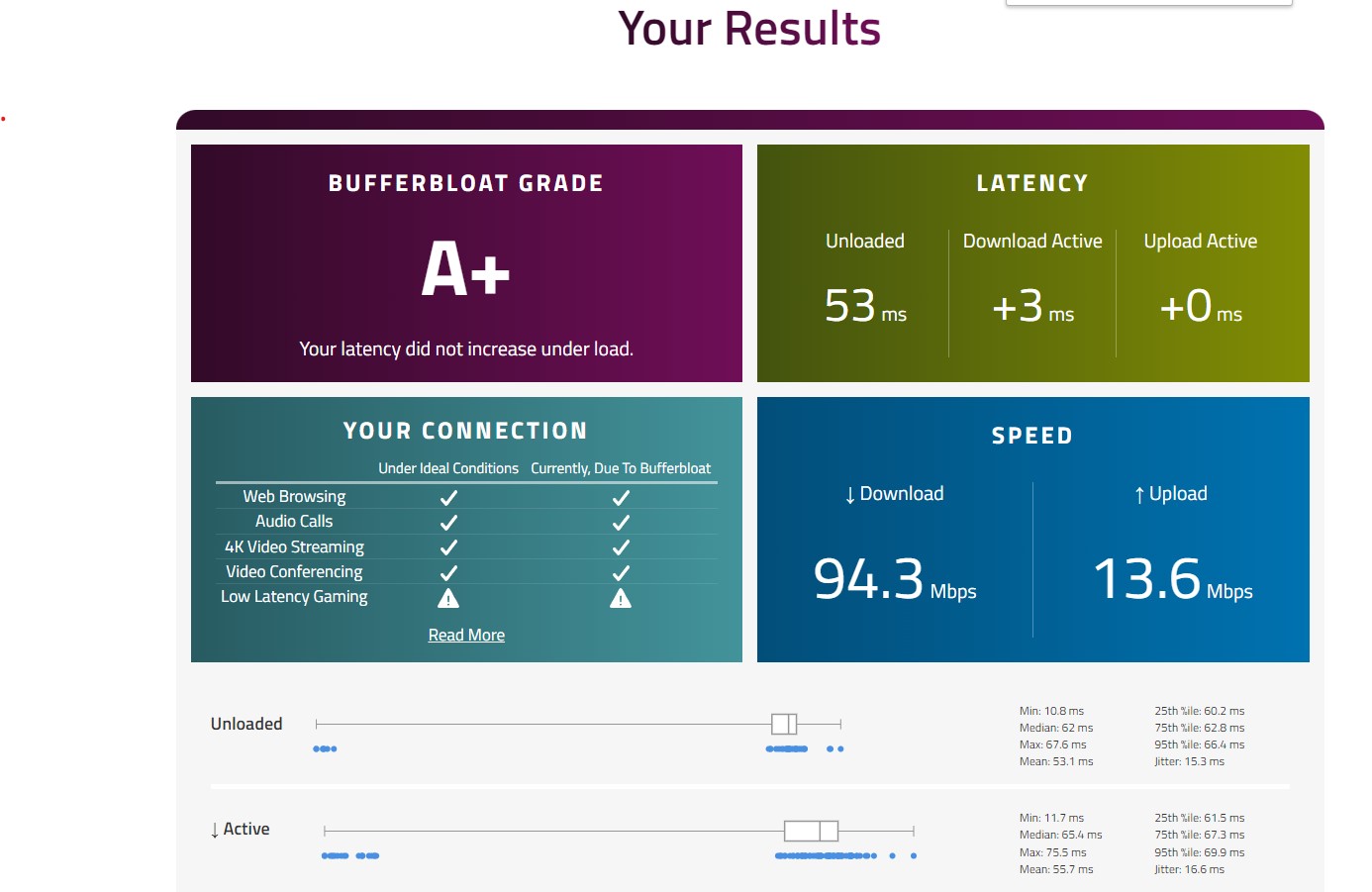The height and width of the screenshot is (892, 1372).
Task: Click Active 'Max: 75.5 ms' statistic
Action: (1053, 852)
